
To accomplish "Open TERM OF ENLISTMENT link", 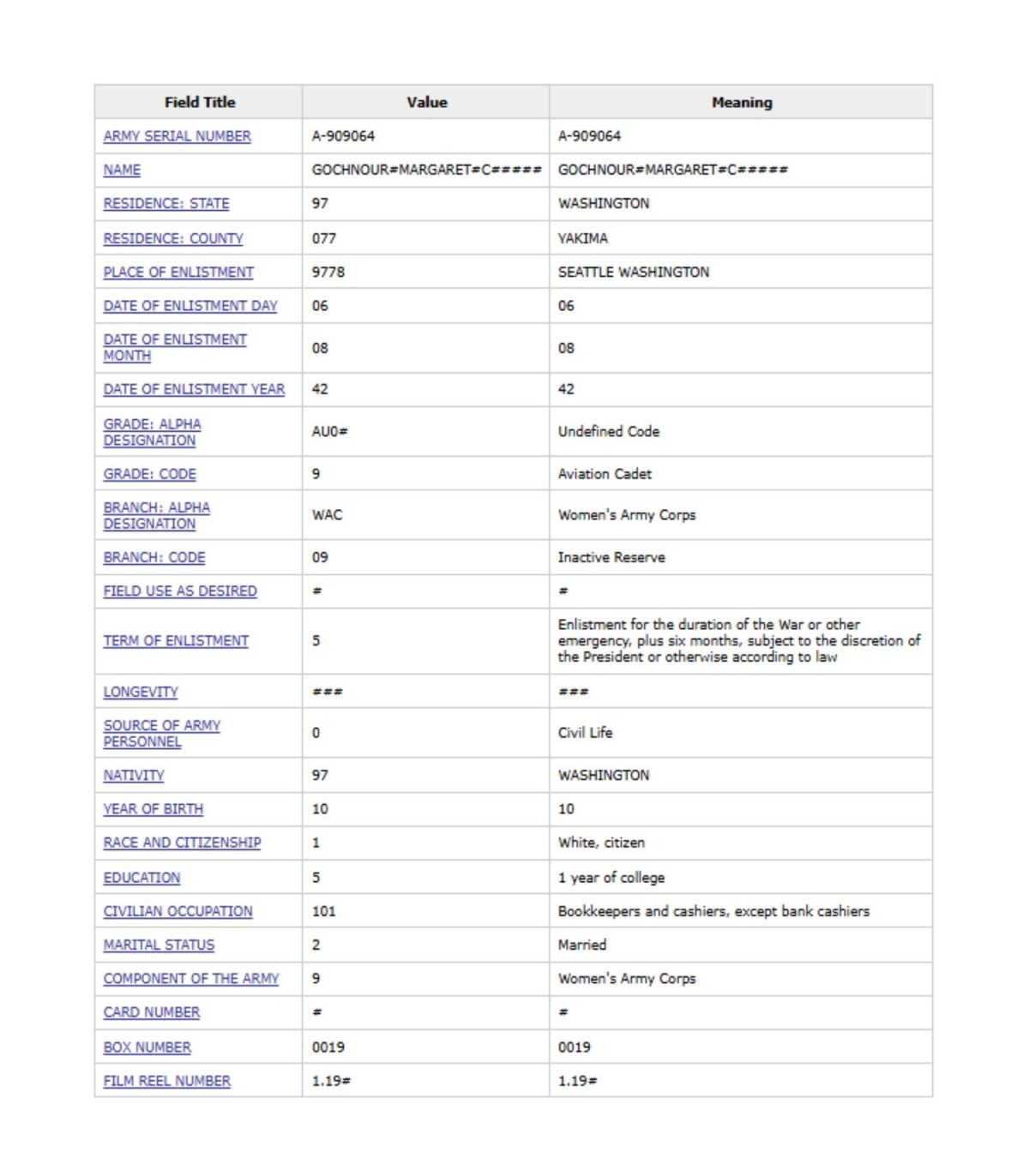I will coord(176,641).
